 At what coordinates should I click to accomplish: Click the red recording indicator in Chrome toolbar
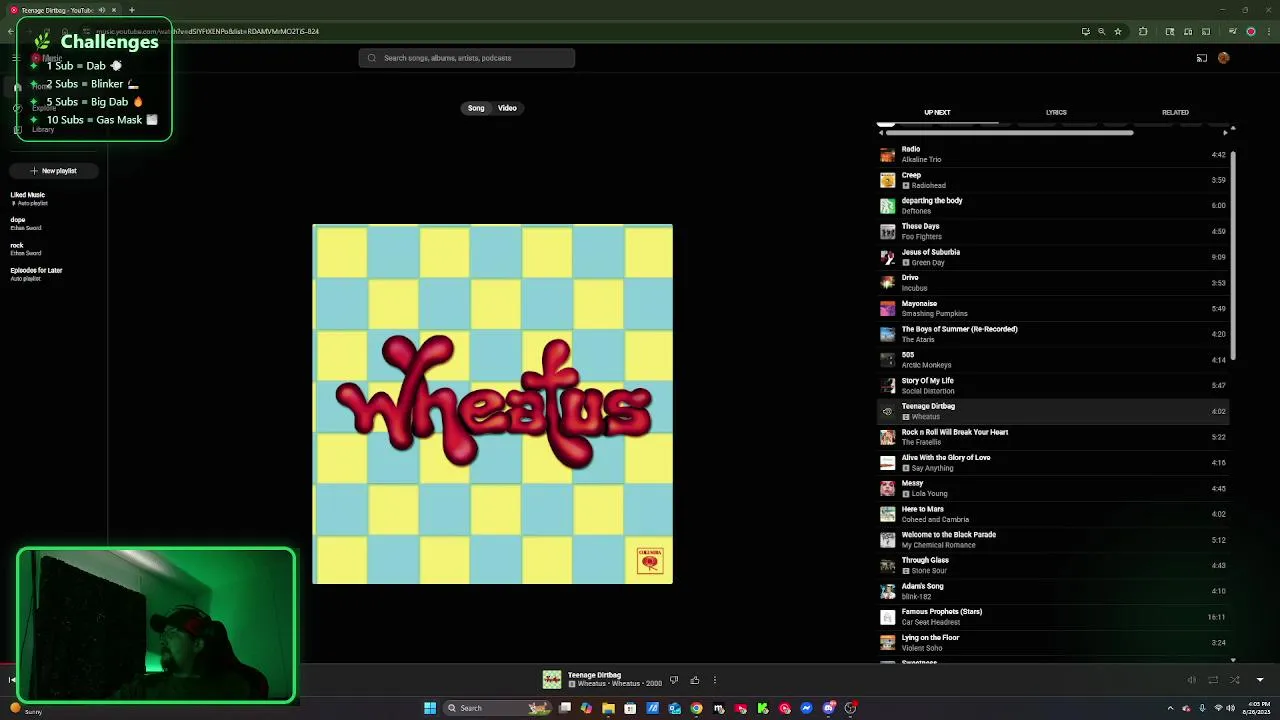[x=1251, y=31]
